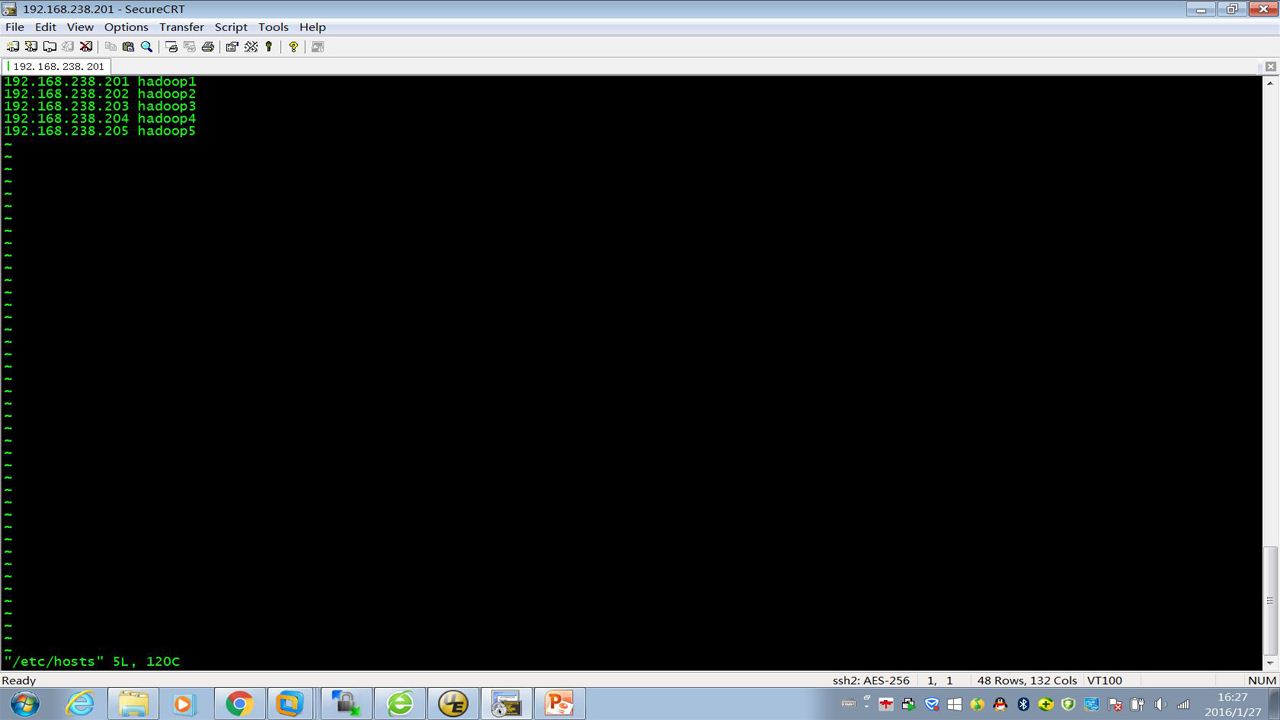Open the green e browser taskbar icon

click(x=400, y=704)
